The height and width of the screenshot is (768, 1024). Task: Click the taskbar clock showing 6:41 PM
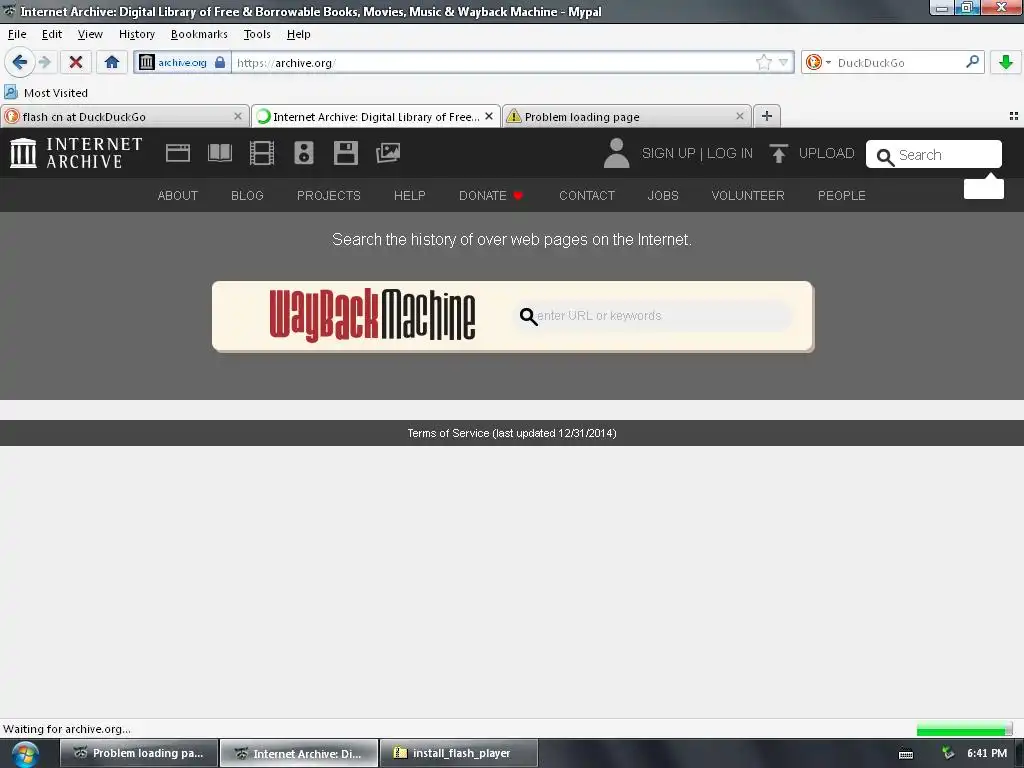(987, 753)
